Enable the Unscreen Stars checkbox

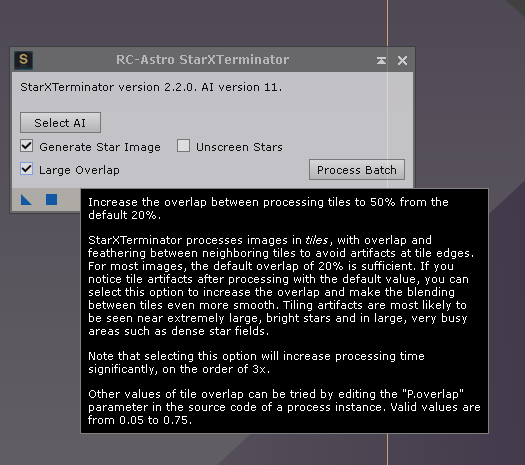tap(183, 146)
